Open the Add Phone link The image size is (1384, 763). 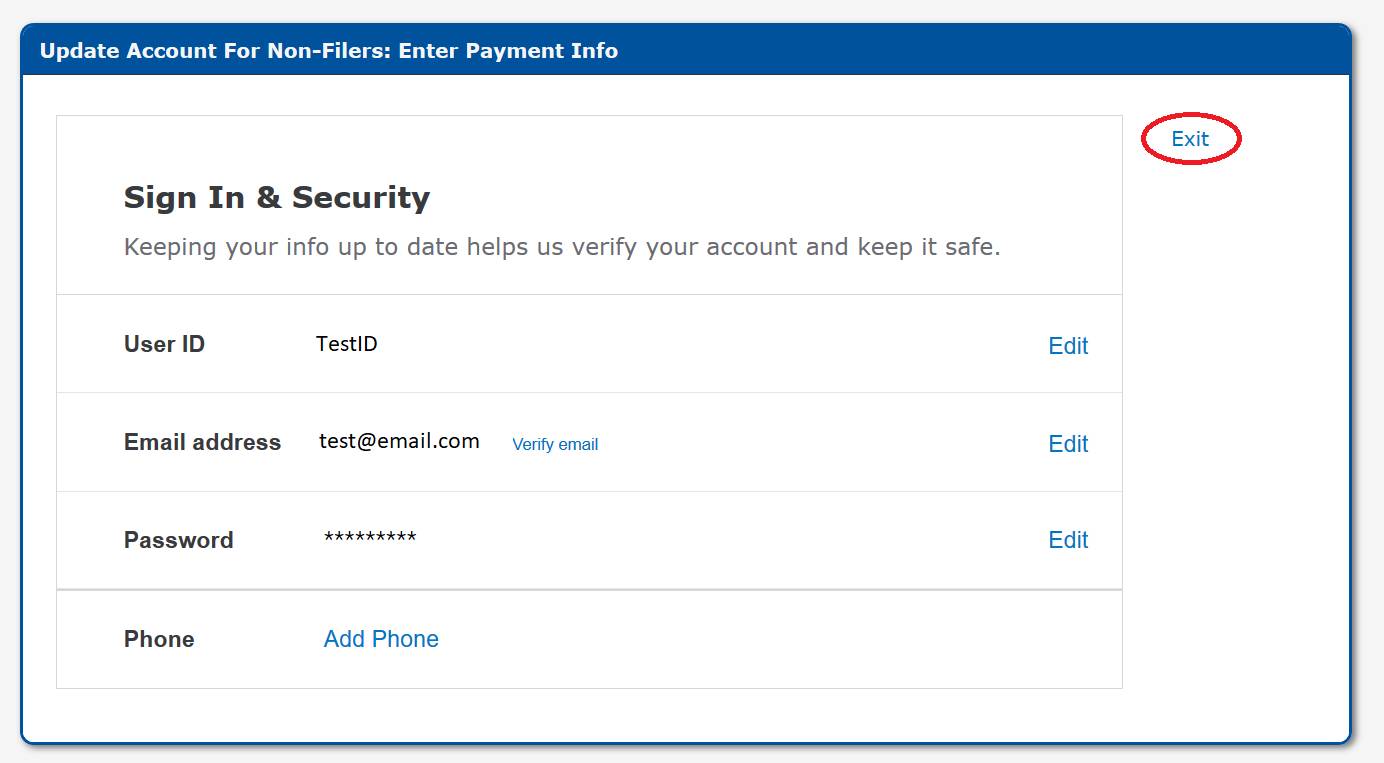coord(381,639)
